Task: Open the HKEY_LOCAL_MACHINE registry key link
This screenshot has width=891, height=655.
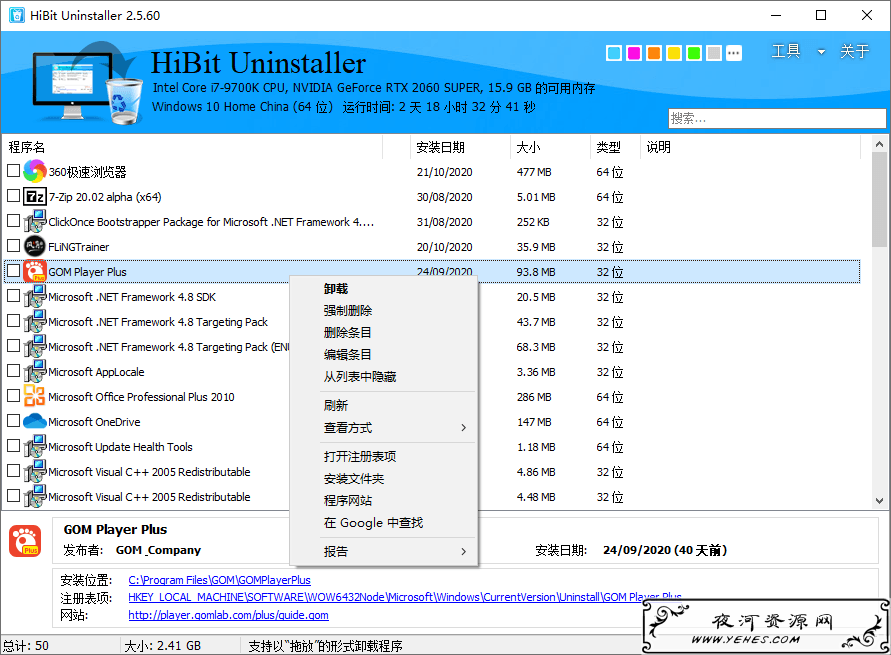Action: point(405,597)
